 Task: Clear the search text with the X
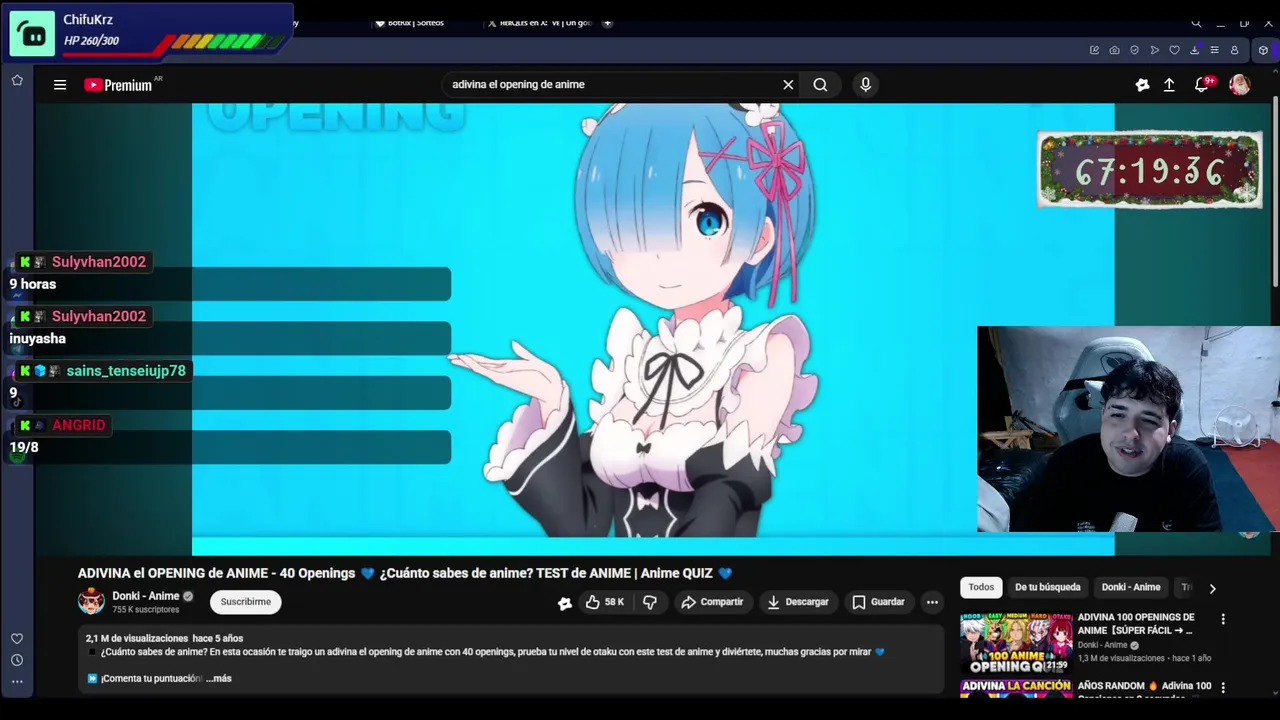coord(788,85)
